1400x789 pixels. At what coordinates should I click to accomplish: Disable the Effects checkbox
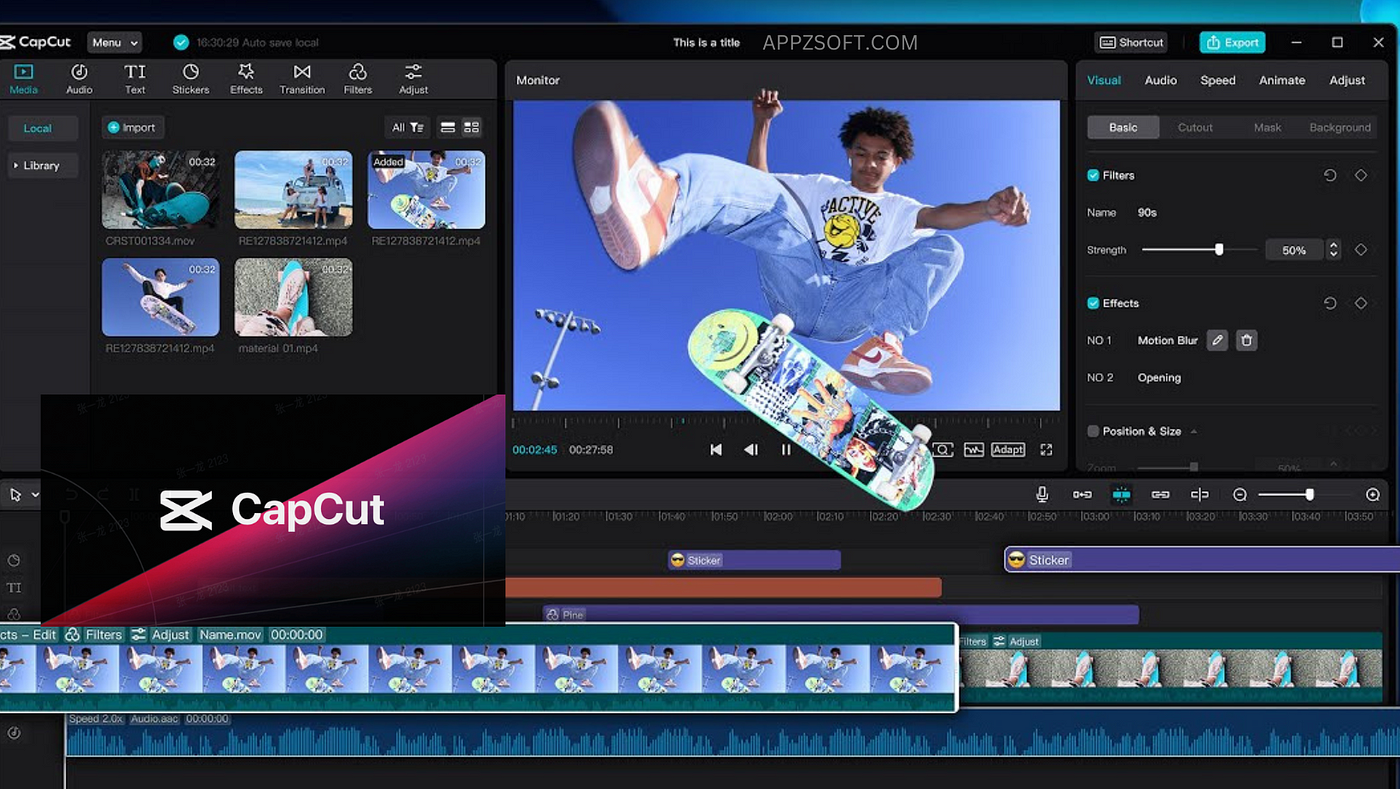click(x=1092, y=303)
